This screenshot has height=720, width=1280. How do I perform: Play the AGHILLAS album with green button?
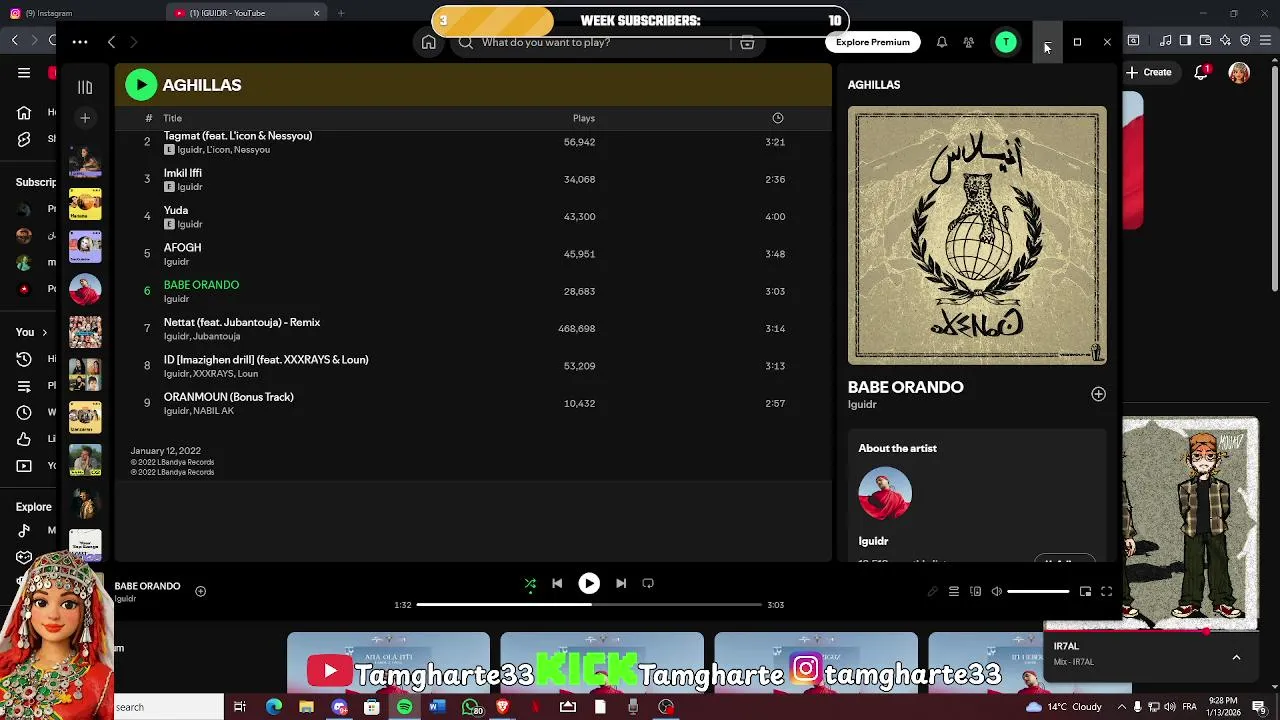click(141, 85)
